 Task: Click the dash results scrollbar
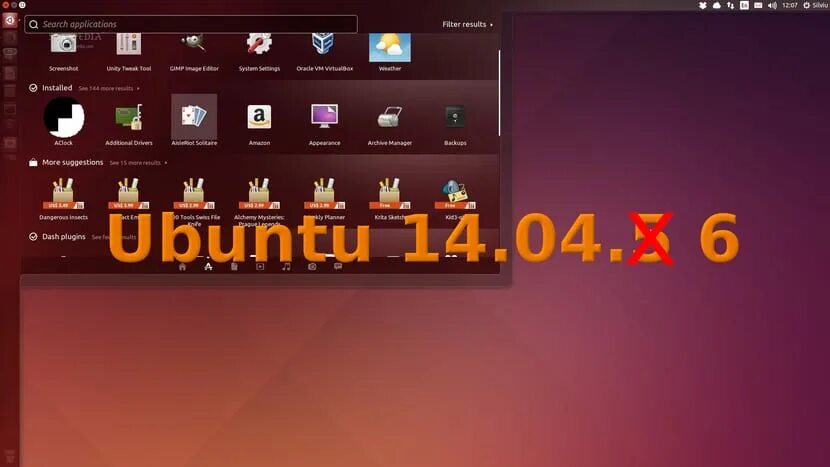click(499, 93)
